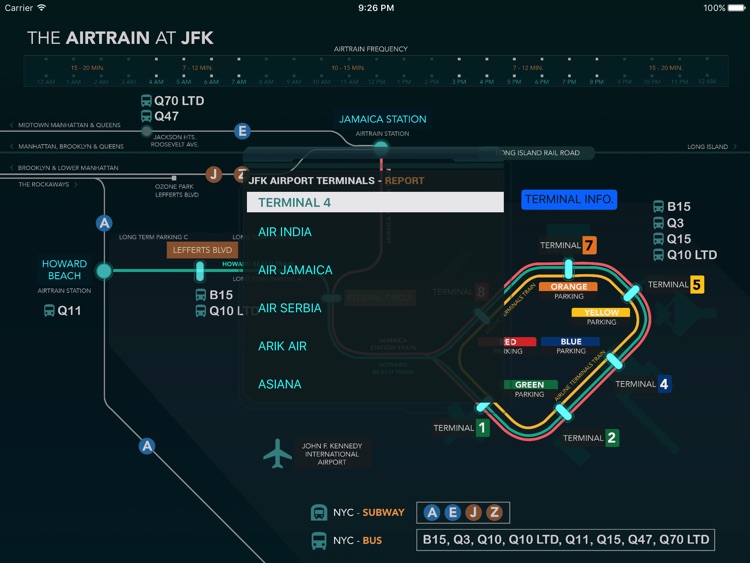The width and height of the screenshot is (750, 563).
Task: Tap the Q47 bus icon
Action: (146, 116)
